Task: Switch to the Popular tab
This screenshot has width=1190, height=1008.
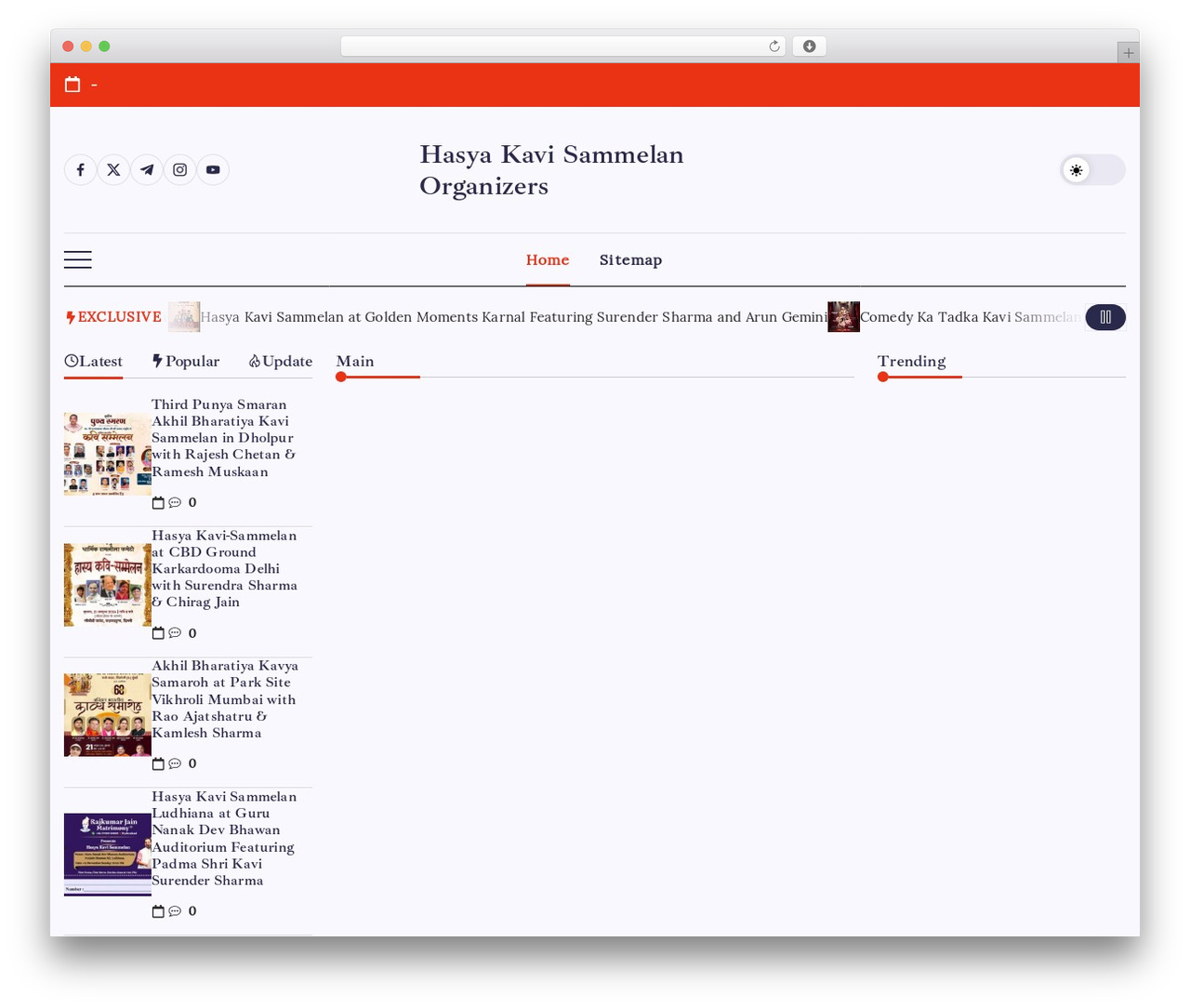Action: [x=186, y=362]
